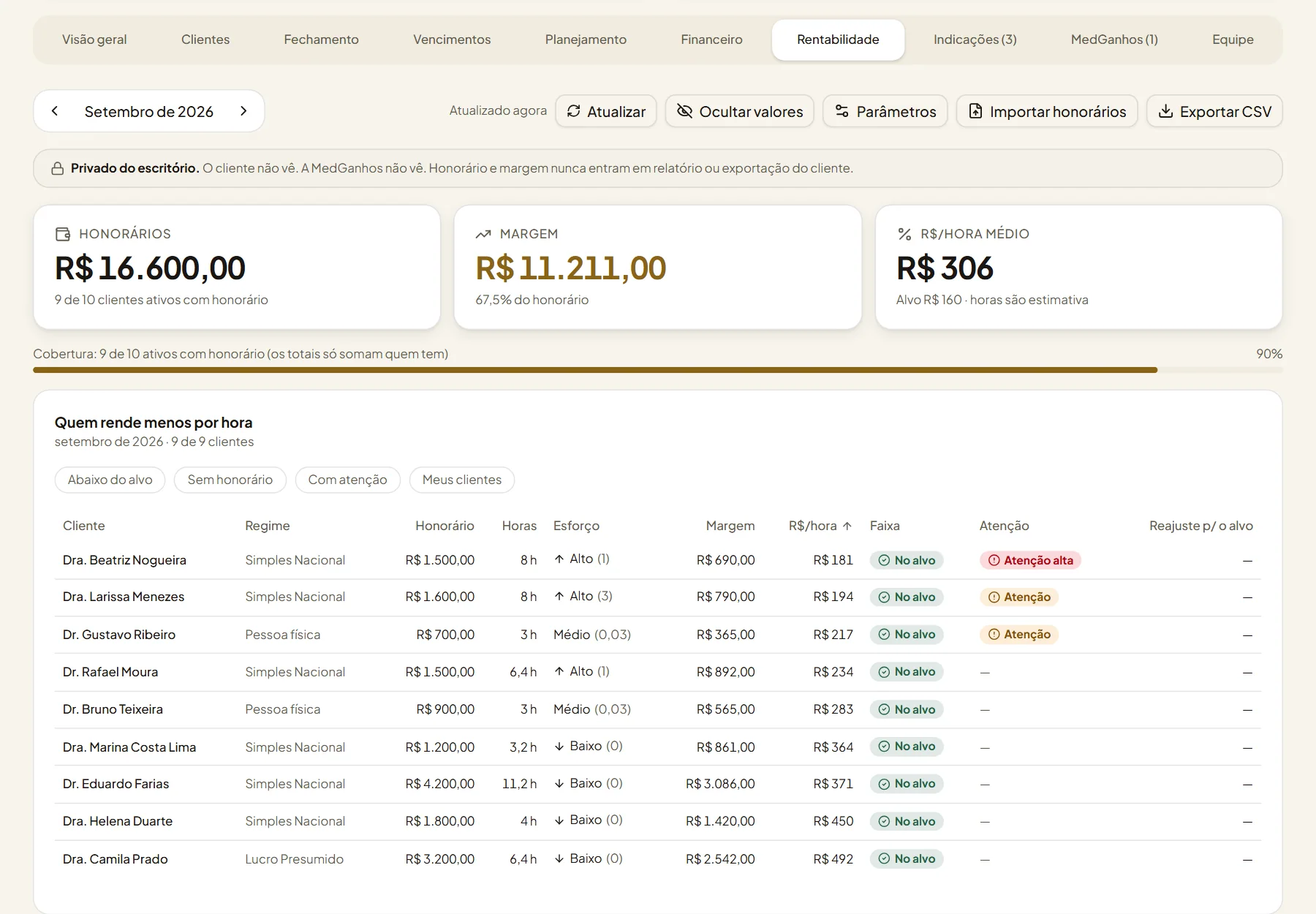This screenshot has width=1316, height=914.
Task: Go to previous month with left chevron
Action: (55, 111)
